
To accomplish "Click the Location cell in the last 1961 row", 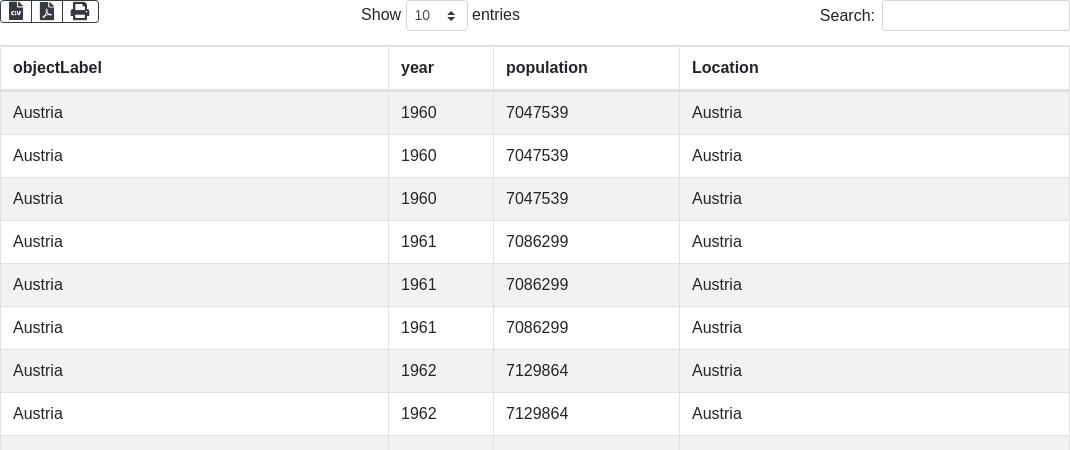I will (717, 328).
